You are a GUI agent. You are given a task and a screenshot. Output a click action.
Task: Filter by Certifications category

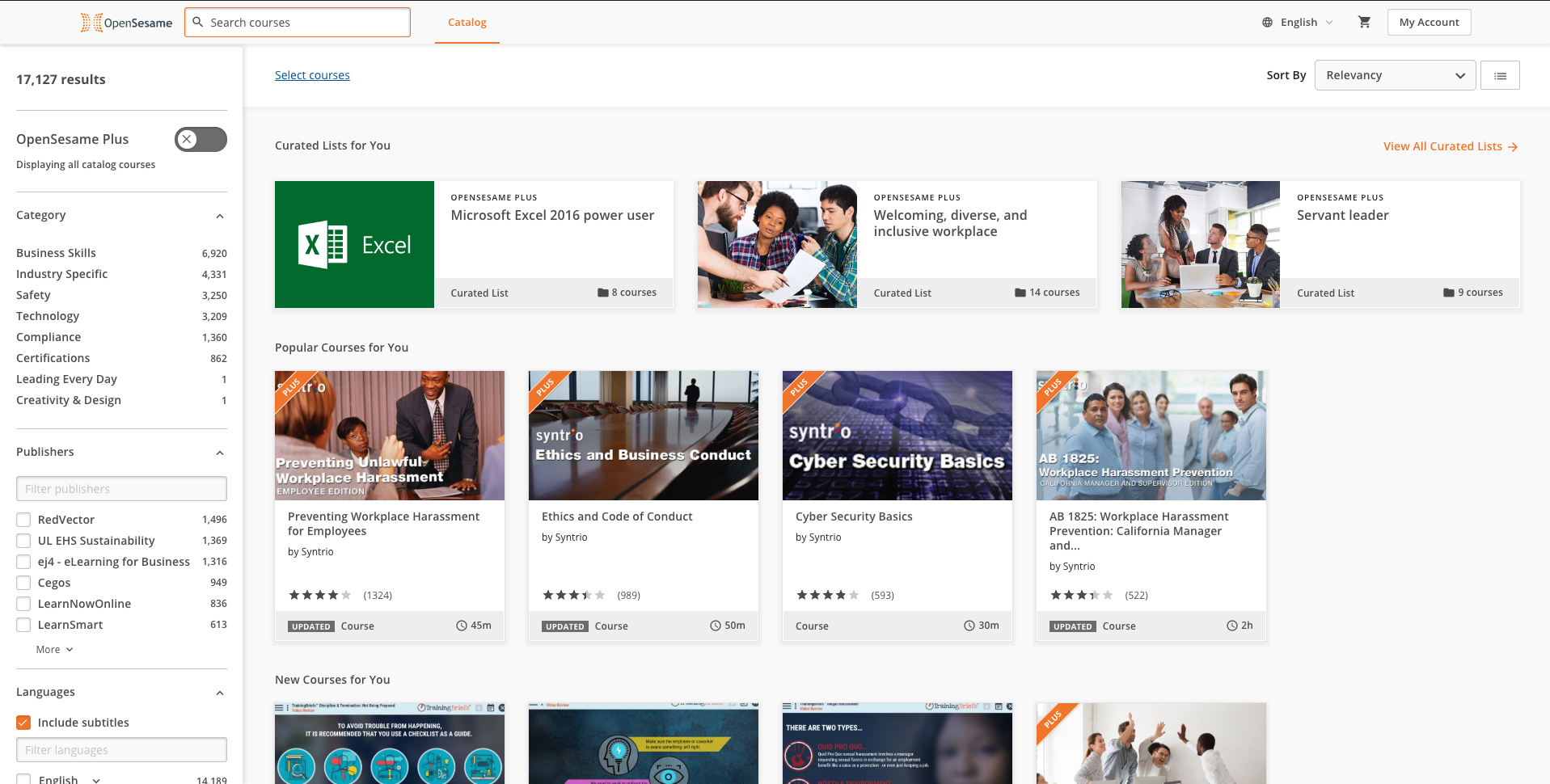[x=53, y=358]
